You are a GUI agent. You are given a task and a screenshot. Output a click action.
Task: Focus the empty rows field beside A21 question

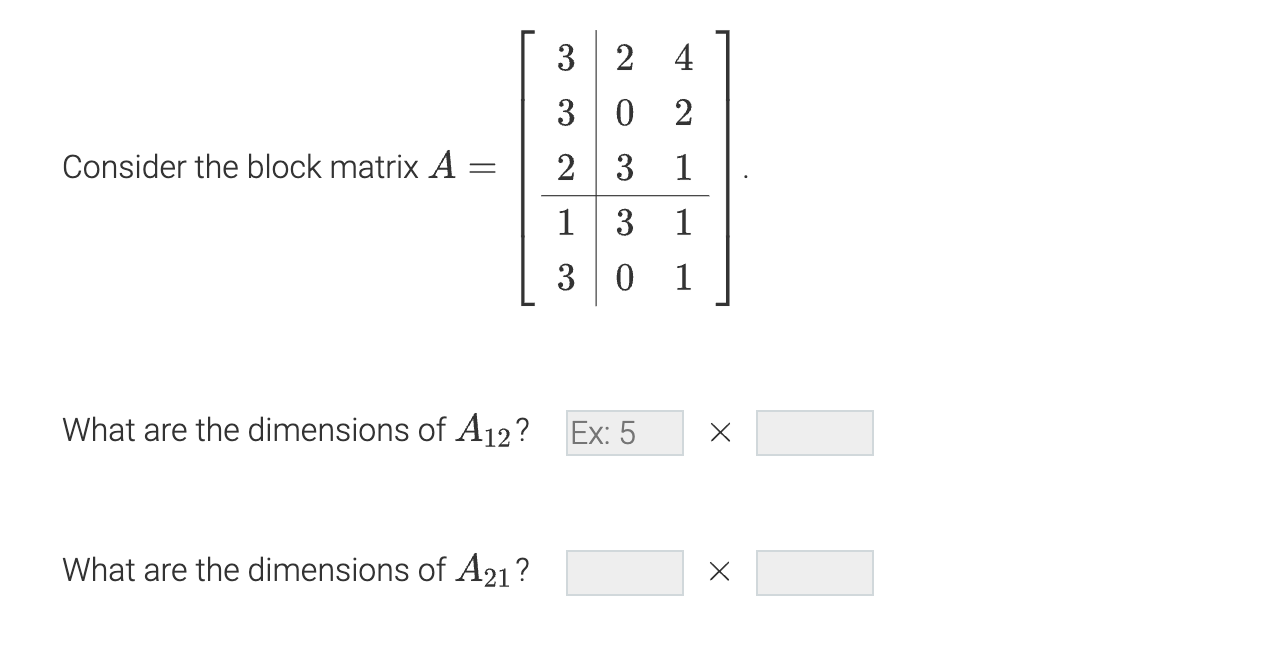click(x=623, y=572)
